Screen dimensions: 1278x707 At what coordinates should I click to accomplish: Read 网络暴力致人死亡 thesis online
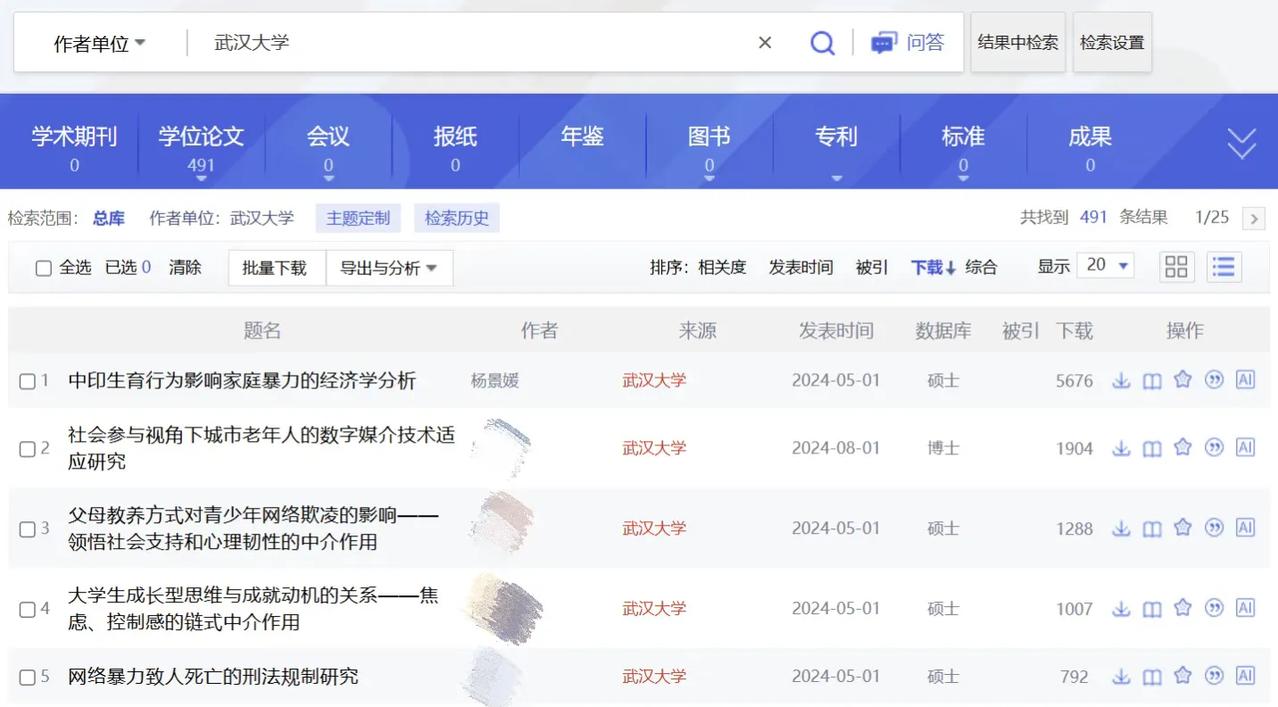coord(1152,676)
